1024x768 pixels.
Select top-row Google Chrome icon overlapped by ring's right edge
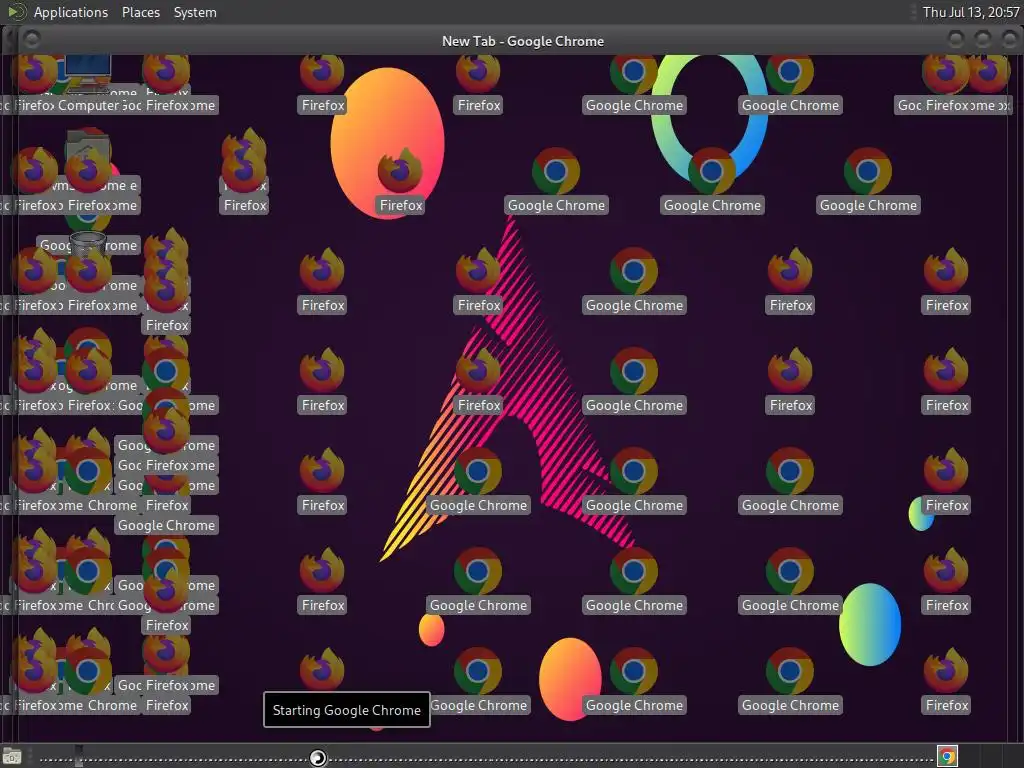point(790,72)
